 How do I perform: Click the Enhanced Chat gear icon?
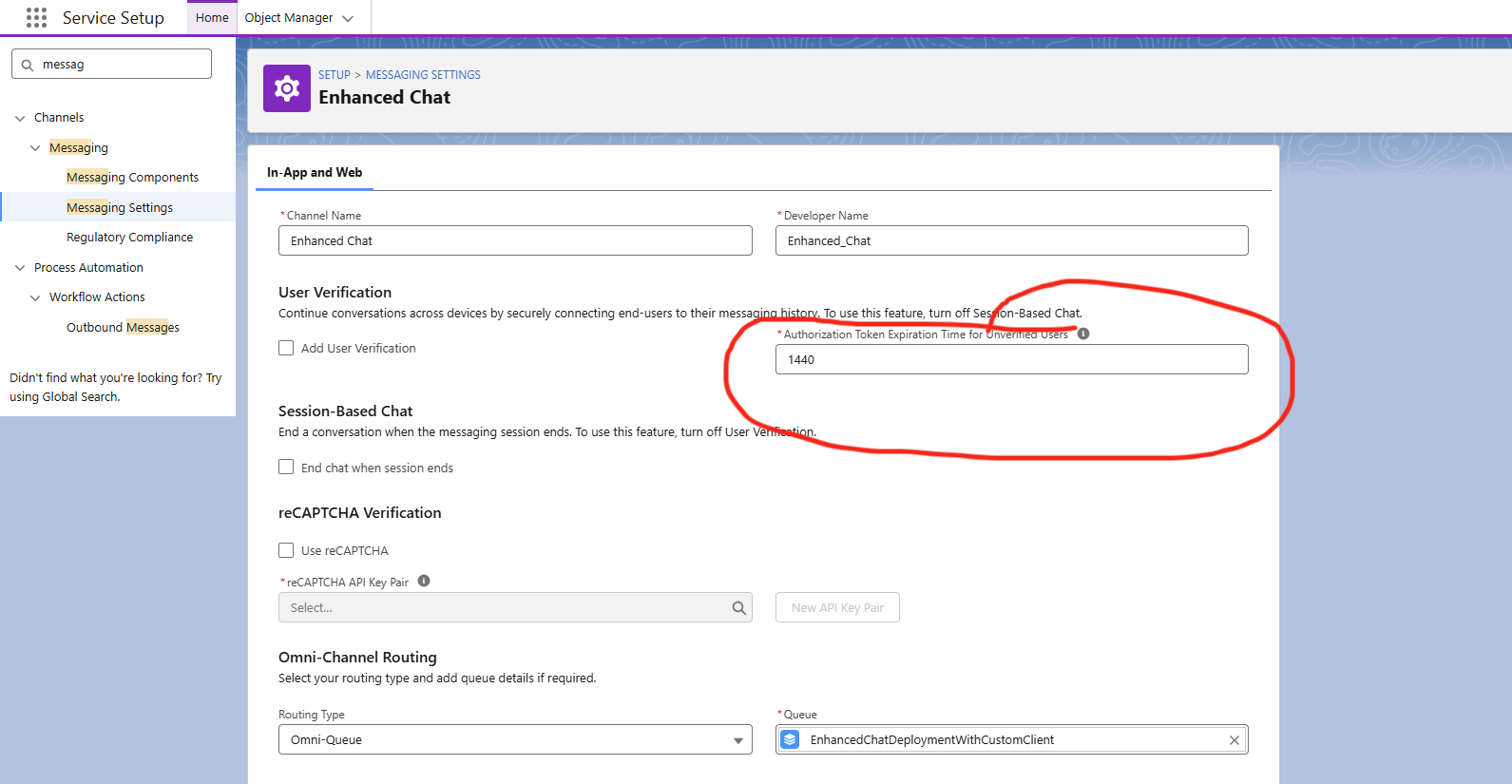[287, 88]
